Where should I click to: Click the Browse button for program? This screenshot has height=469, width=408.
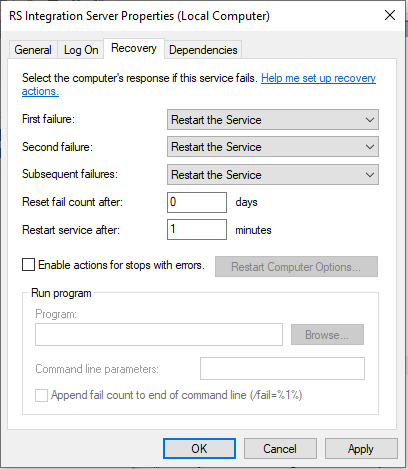327,334
